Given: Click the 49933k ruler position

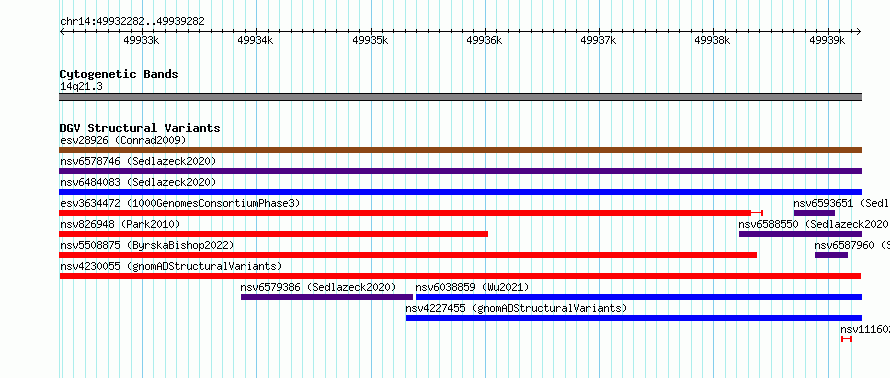Looking at the screenshot, I should 141,40.
